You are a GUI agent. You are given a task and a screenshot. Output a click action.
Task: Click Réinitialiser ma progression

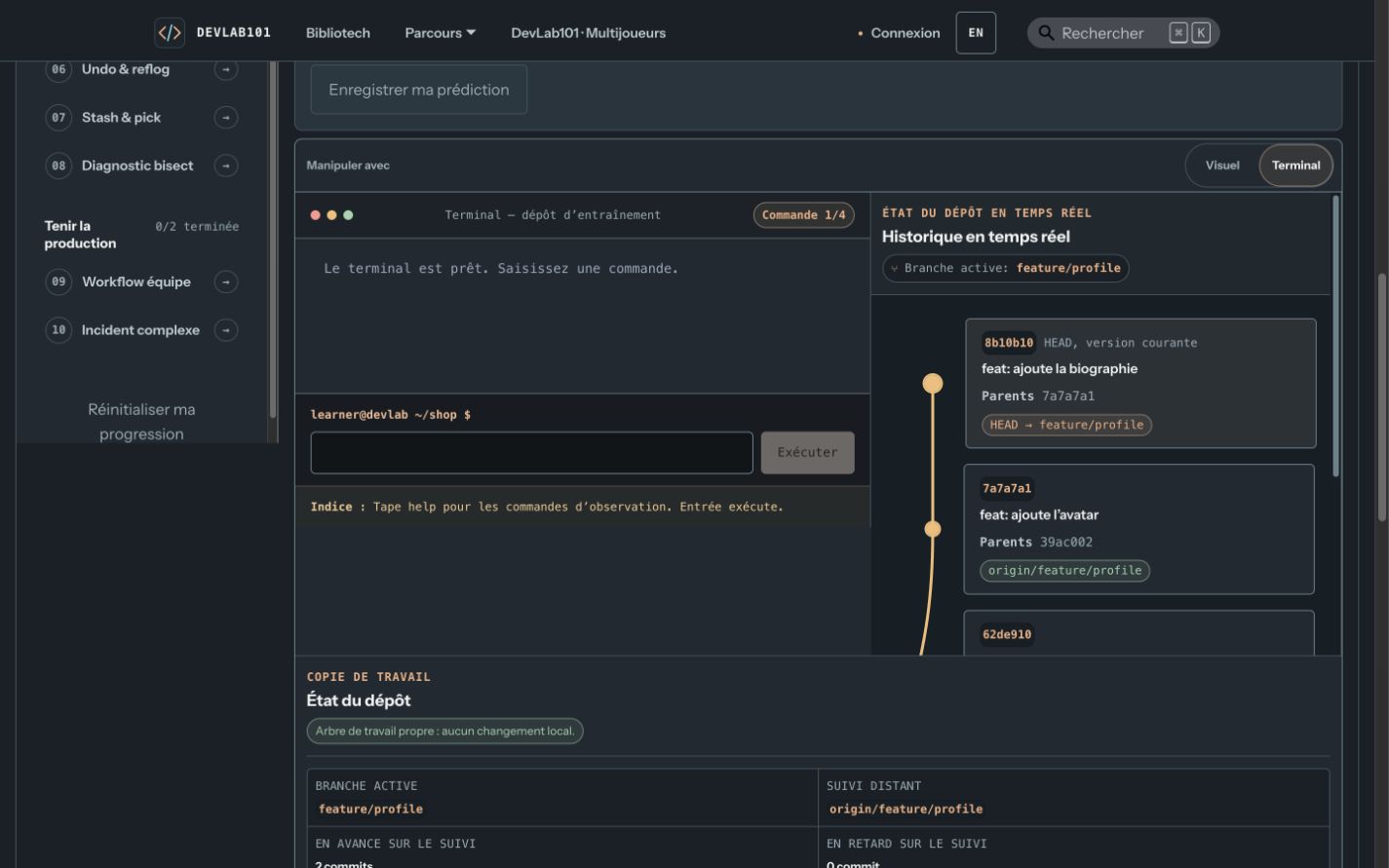[141, 422]
